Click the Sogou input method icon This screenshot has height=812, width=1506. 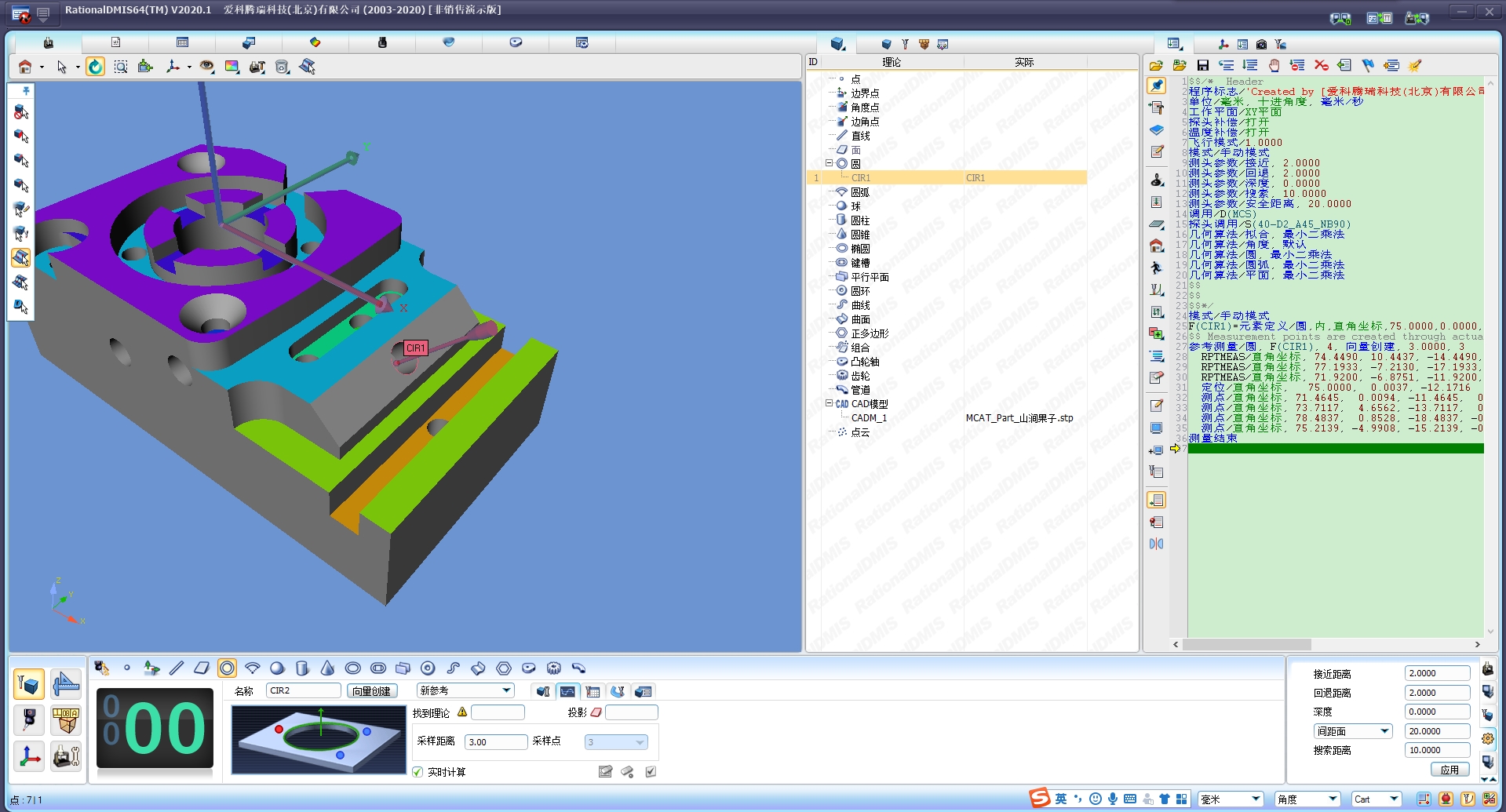point(1040,798)
